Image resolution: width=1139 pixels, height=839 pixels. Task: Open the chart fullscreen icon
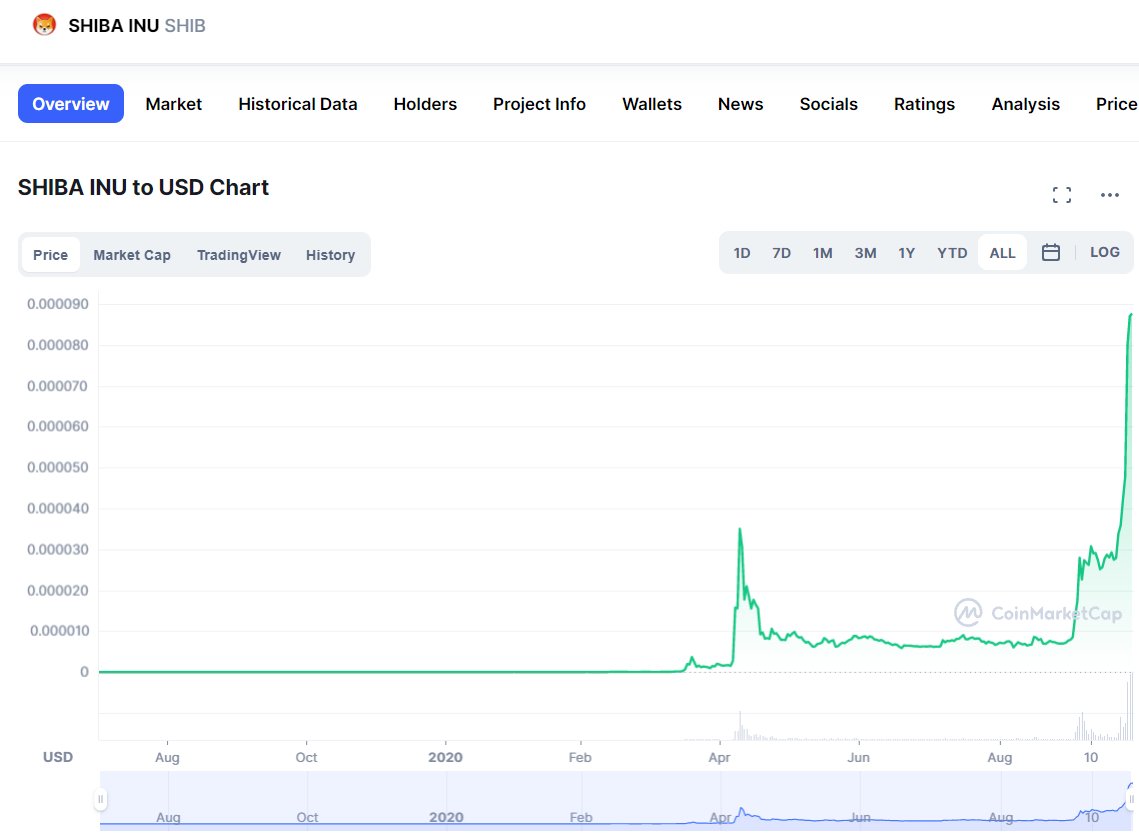[x=1061, y=195]
